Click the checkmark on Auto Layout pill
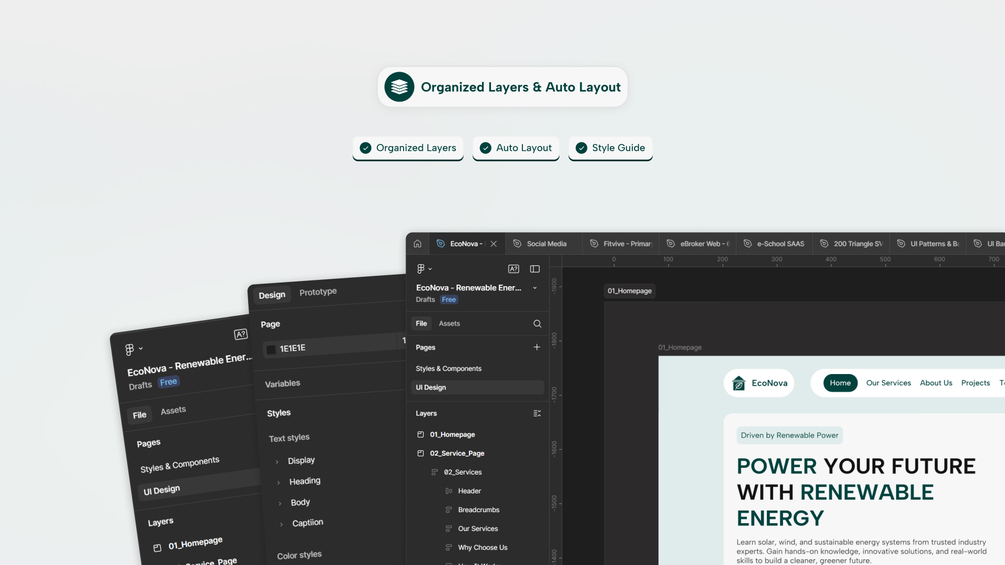 tap(485, 148)
